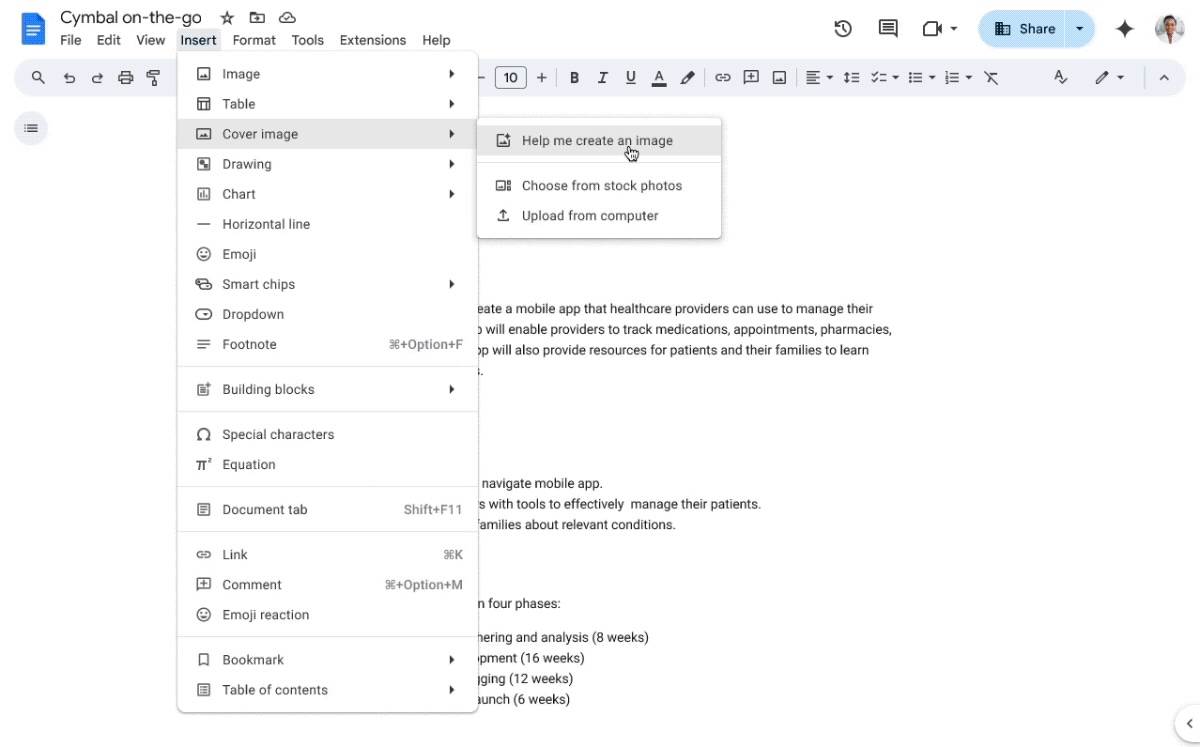Open the Extensions menu
Image resolution: width=1200 pixels, height=747 pixels.
(x=372, y=40)
